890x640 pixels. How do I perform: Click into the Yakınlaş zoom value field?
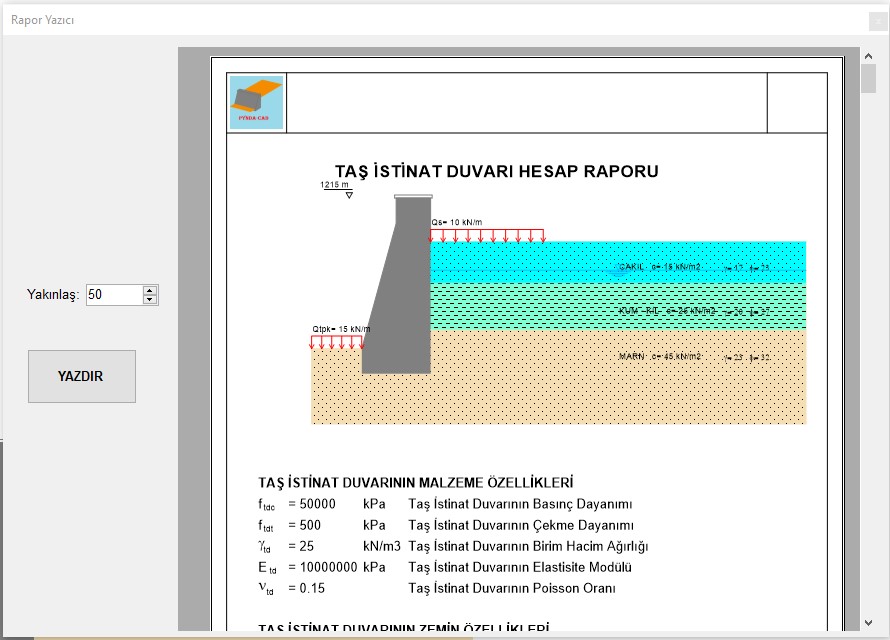tap(113, 295)
